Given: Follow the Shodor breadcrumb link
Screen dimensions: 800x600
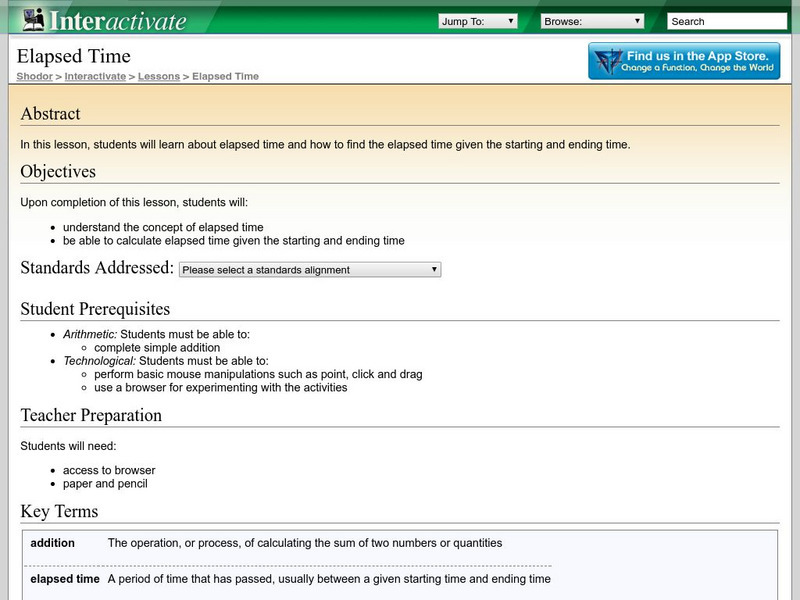Looking at the screenshot, I should tap(34, 77).
